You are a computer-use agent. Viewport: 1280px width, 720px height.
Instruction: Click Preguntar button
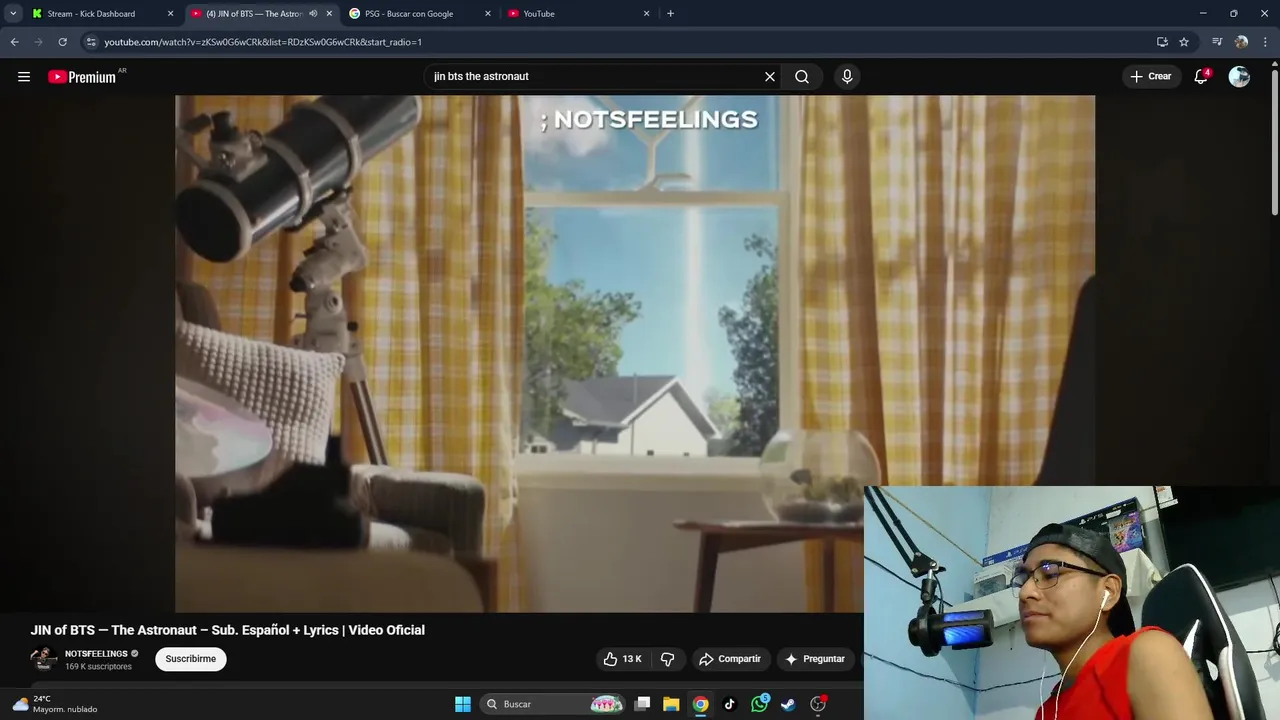(815, 659)
